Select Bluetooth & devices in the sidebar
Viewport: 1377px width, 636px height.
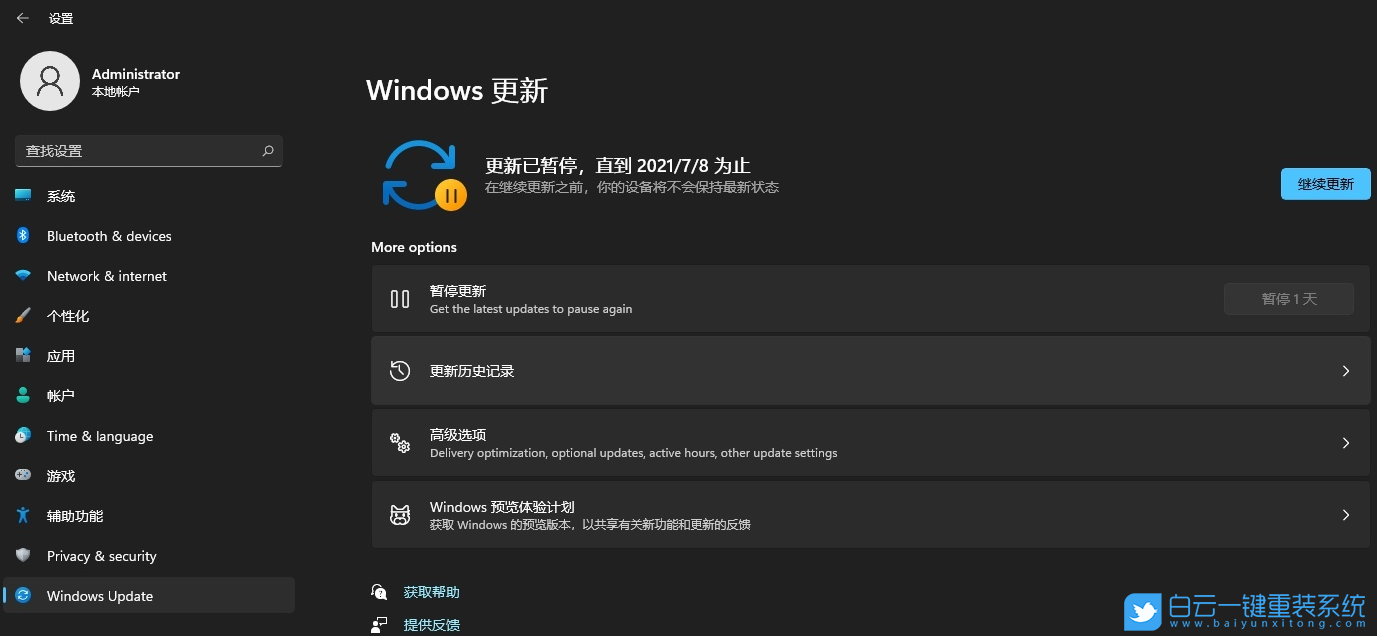point(109,235)
